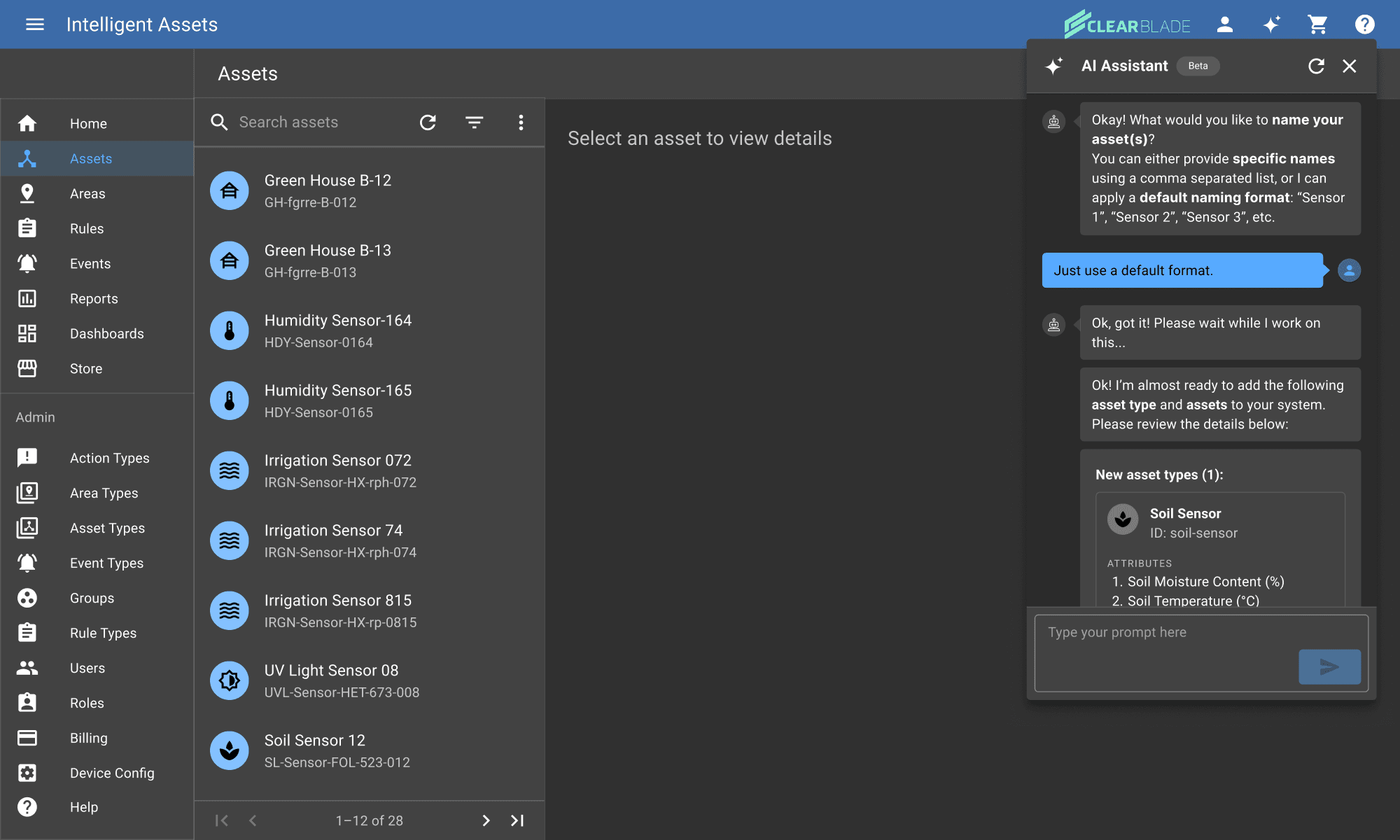Image resolution: width=1400 pixels, height=840 pixels.
Task: Open the hamburger navigation menu
Action: (34, 24)
